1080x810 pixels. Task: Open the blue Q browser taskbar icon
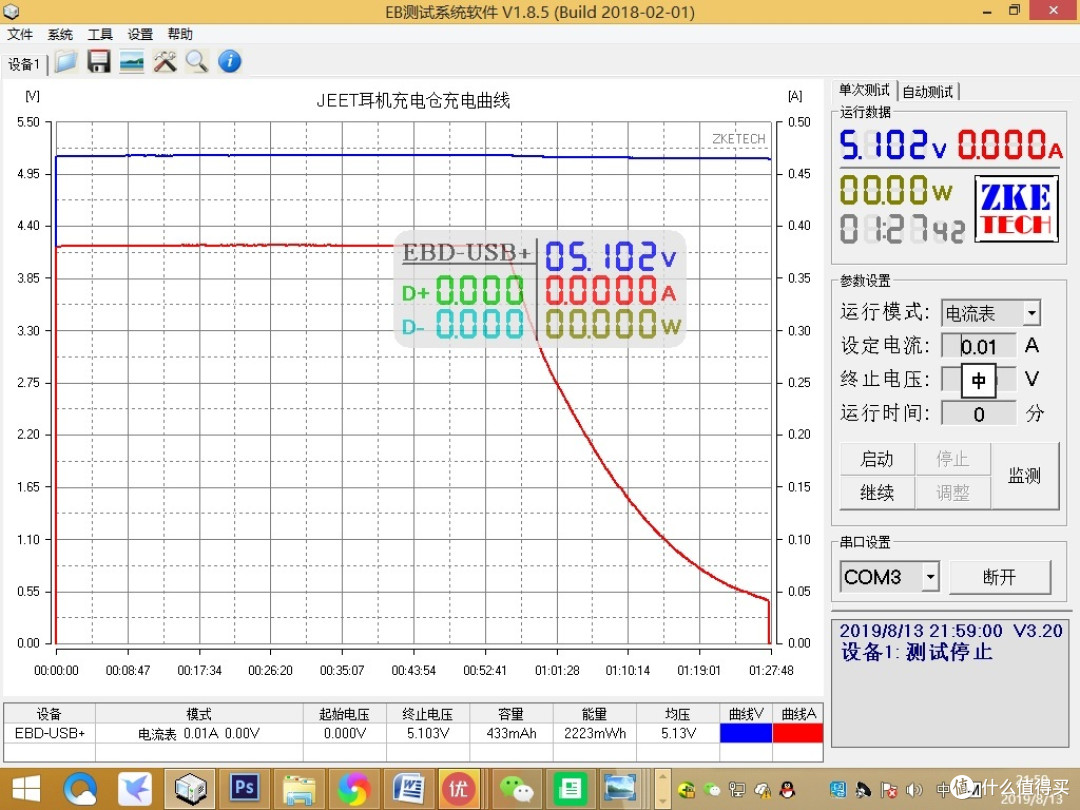pos(81,789)
